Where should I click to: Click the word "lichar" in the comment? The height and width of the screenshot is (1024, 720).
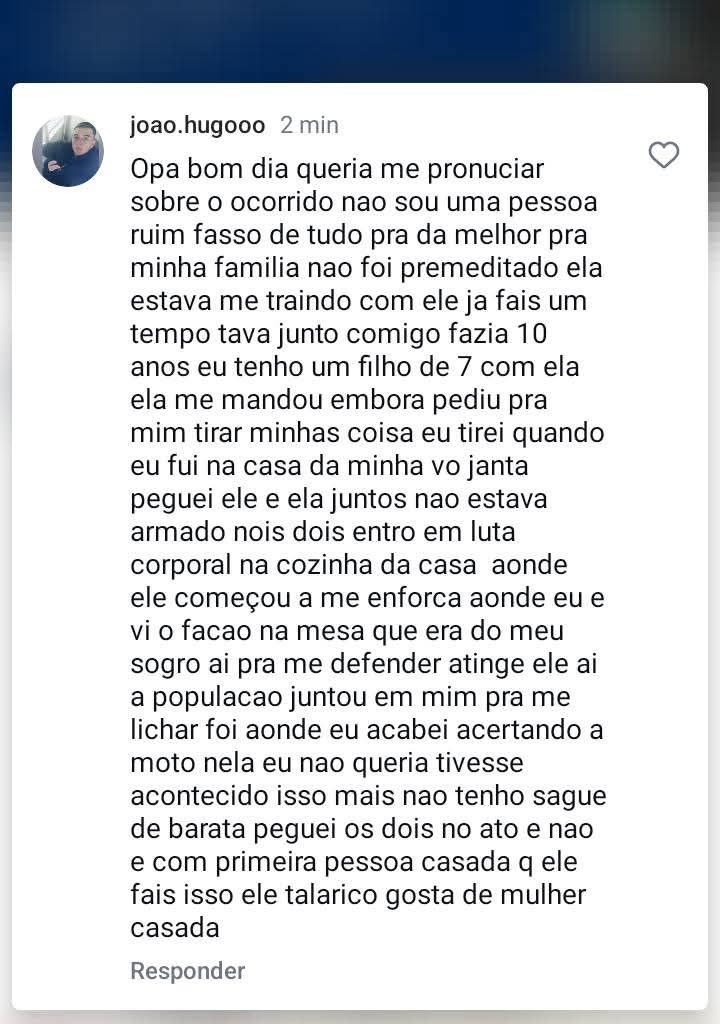point(165,729)
